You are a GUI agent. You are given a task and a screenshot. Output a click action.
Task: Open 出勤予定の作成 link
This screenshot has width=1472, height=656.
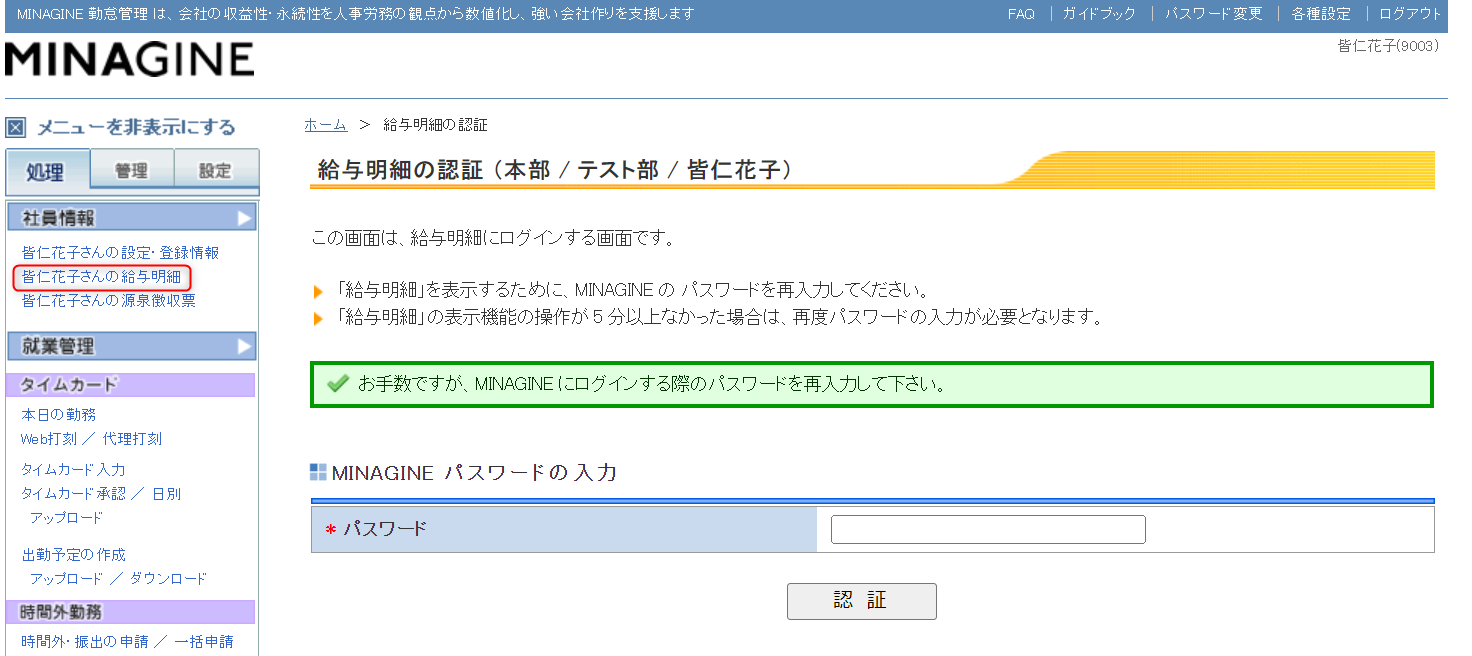pyautogui.click(x=74, y=555)
